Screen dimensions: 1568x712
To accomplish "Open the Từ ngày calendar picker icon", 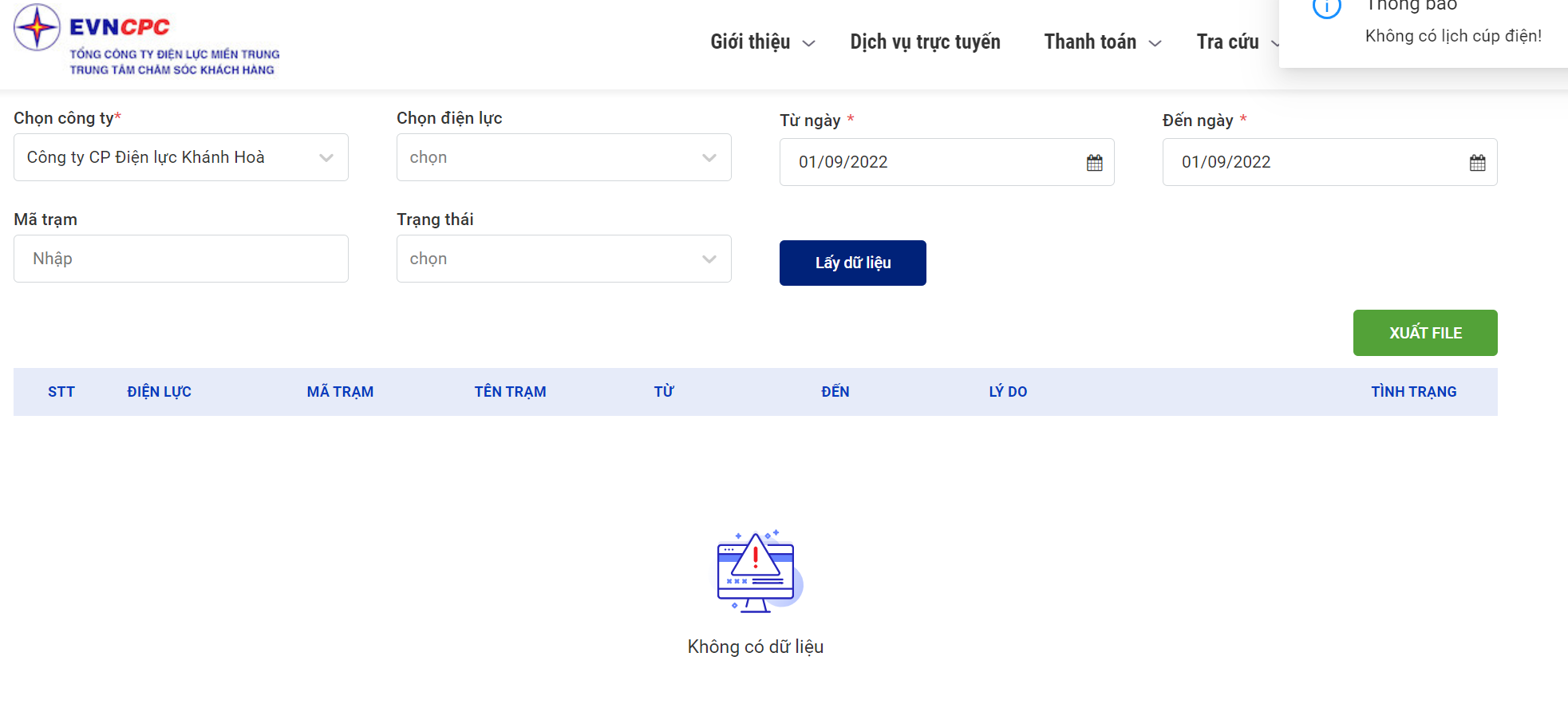I will [x=1094, y=163].
